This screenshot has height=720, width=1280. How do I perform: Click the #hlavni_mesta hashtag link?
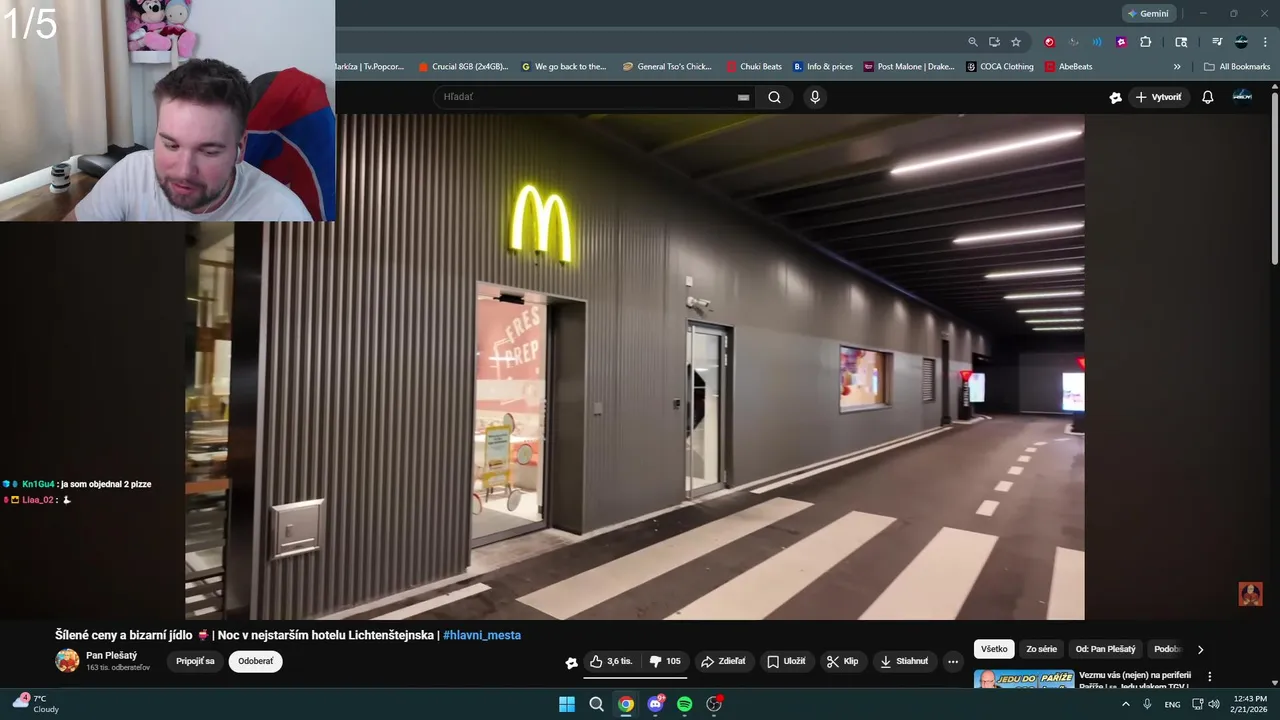482,635
